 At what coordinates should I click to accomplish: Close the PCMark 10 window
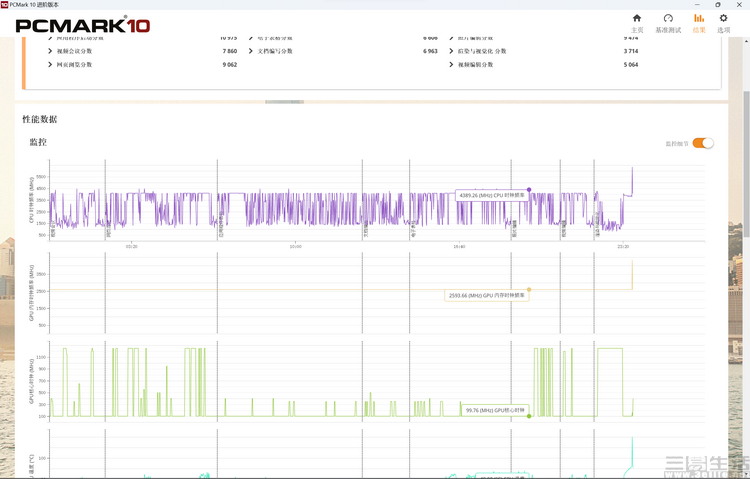point(739,4)
